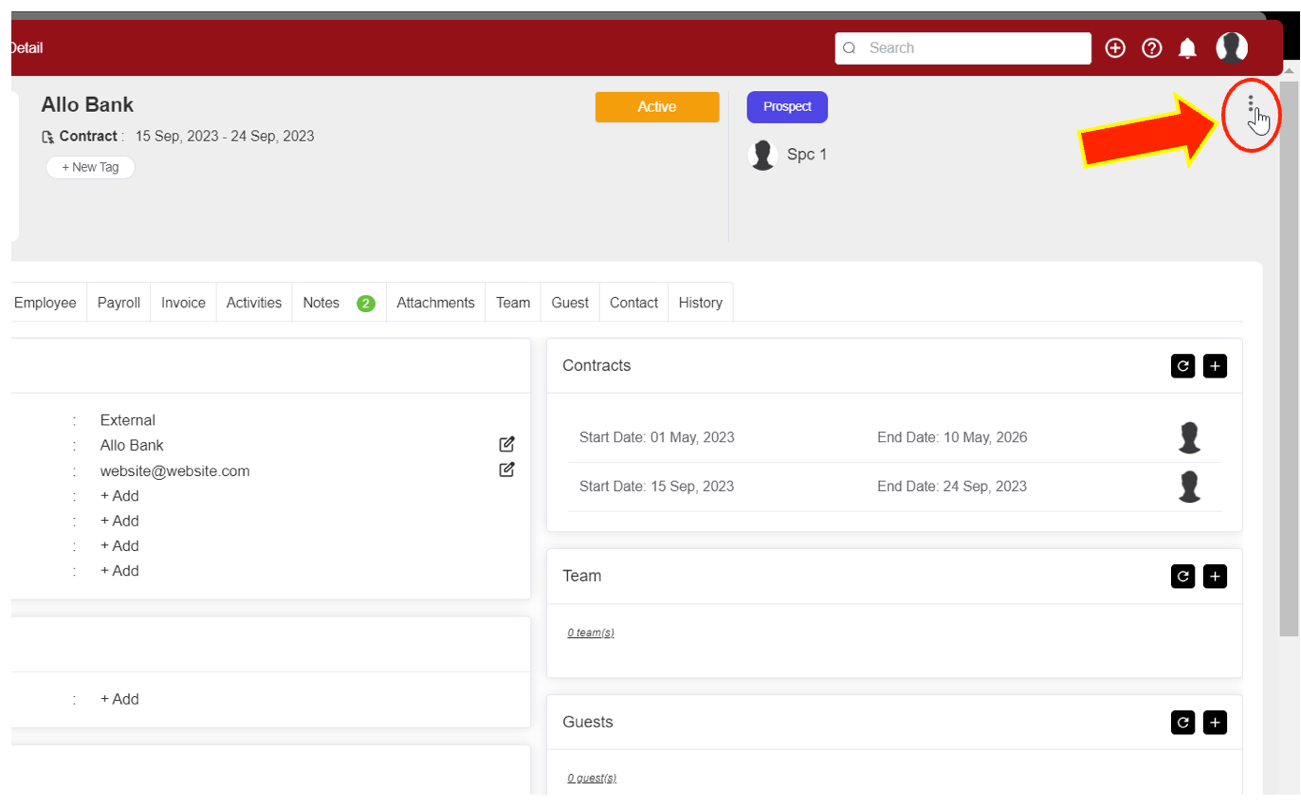
Task: Select the History tab
Action: 700,303
